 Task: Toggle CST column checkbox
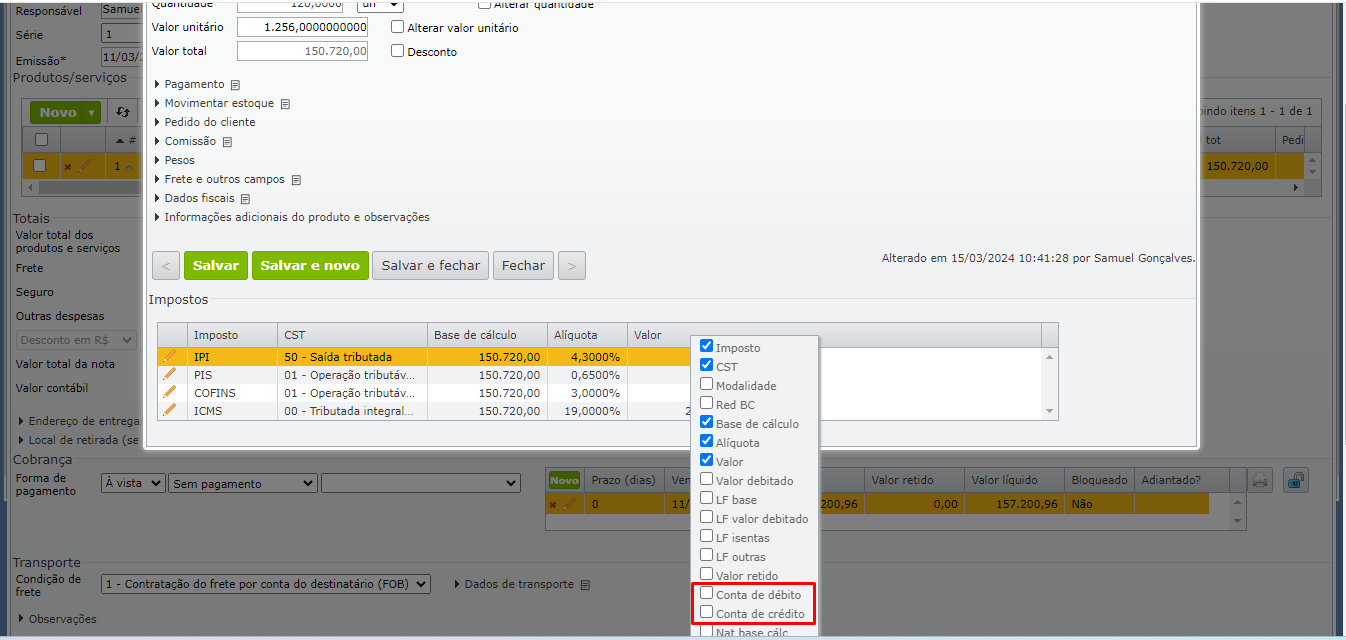706,366
